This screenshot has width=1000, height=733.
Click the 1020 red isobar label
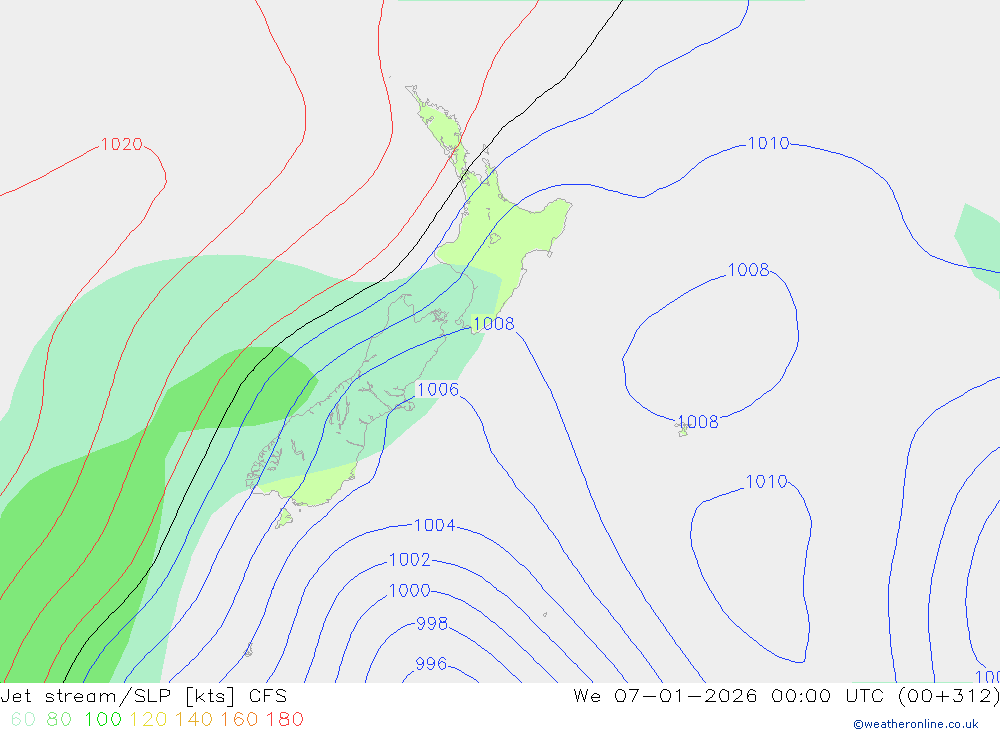(x=122, y=144)
